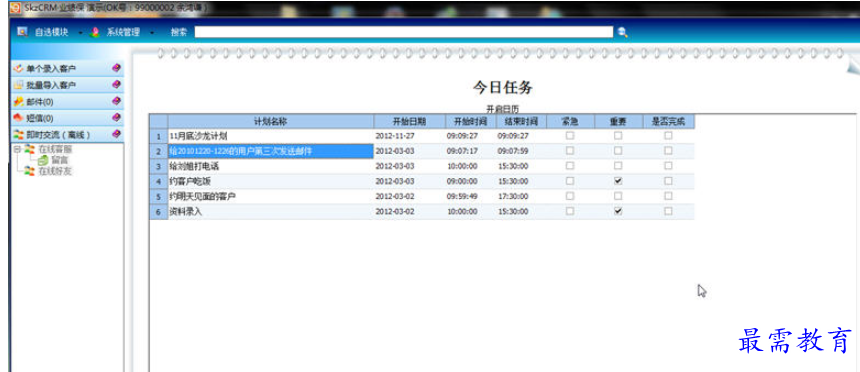Image resolution: width=860 pixels, height=372 pixels.
Task: Select the 给刘姐打电话 cell
Action: (x=271, y=166)
